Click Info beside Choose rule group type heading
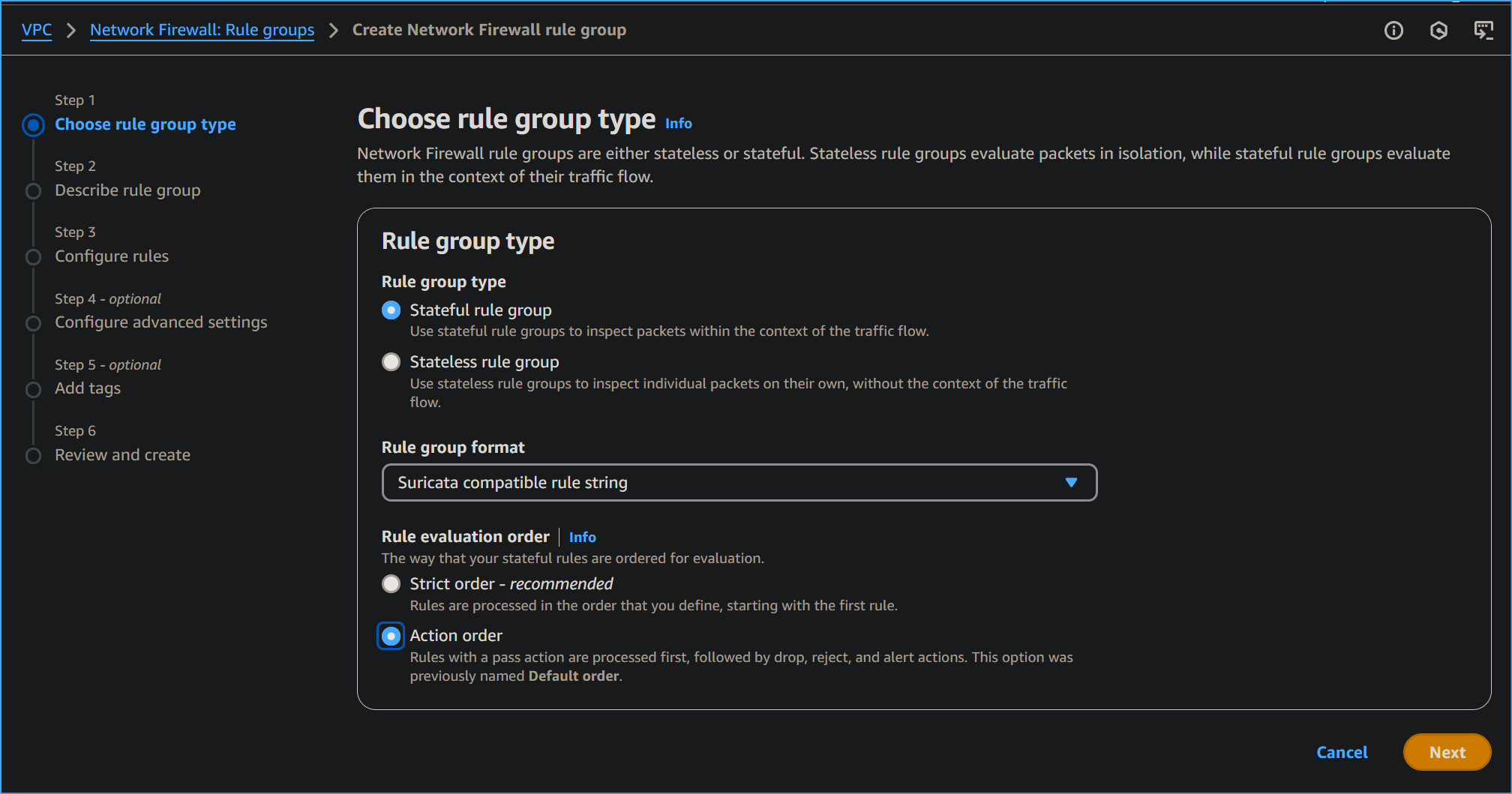The image size is (1512, 794). click(678, 123)
